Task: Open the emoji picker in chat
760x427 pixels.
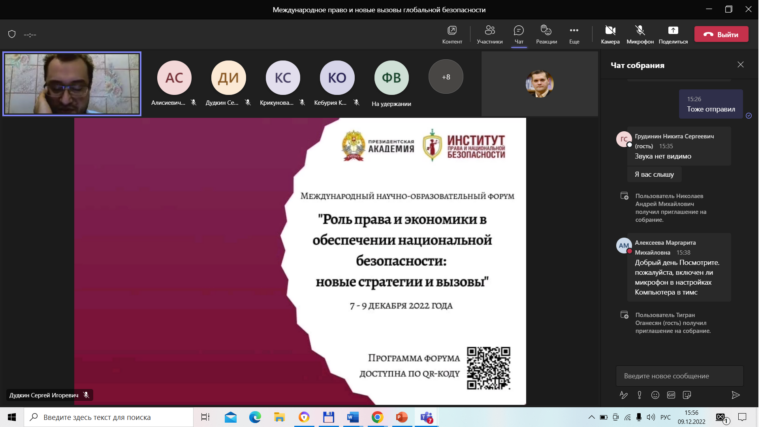Action: pyautogui.click(x=655, y=395)
